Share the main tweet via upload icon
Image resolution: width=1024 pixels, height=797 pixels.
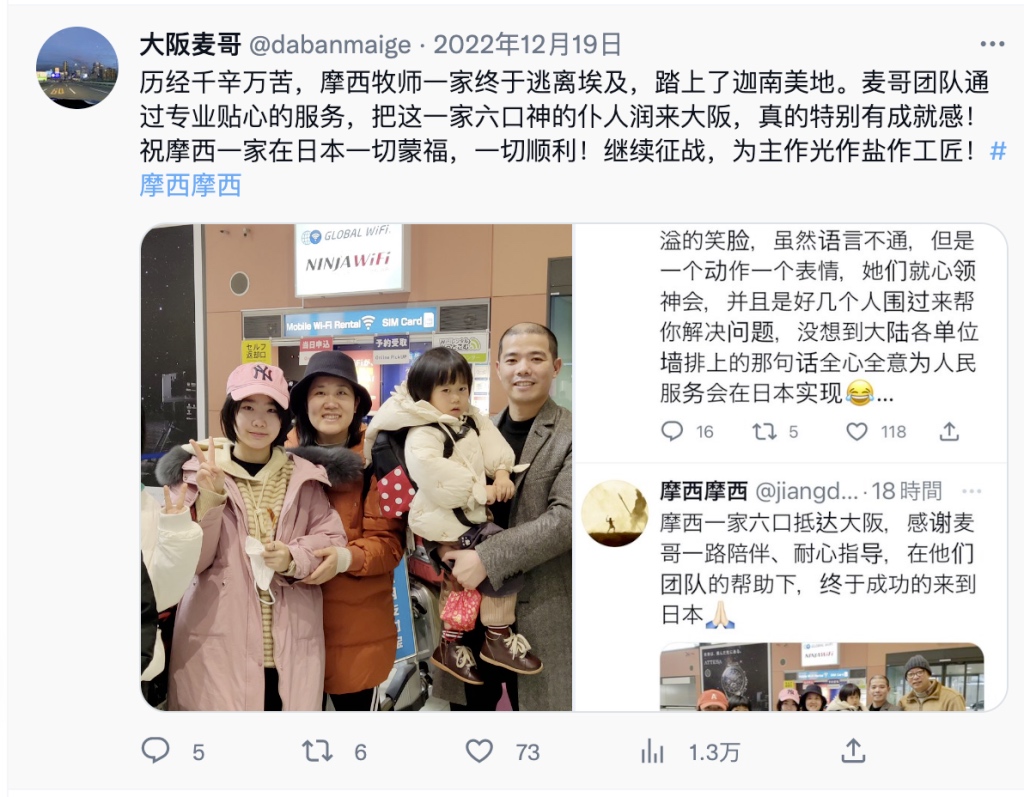(852, 751)
